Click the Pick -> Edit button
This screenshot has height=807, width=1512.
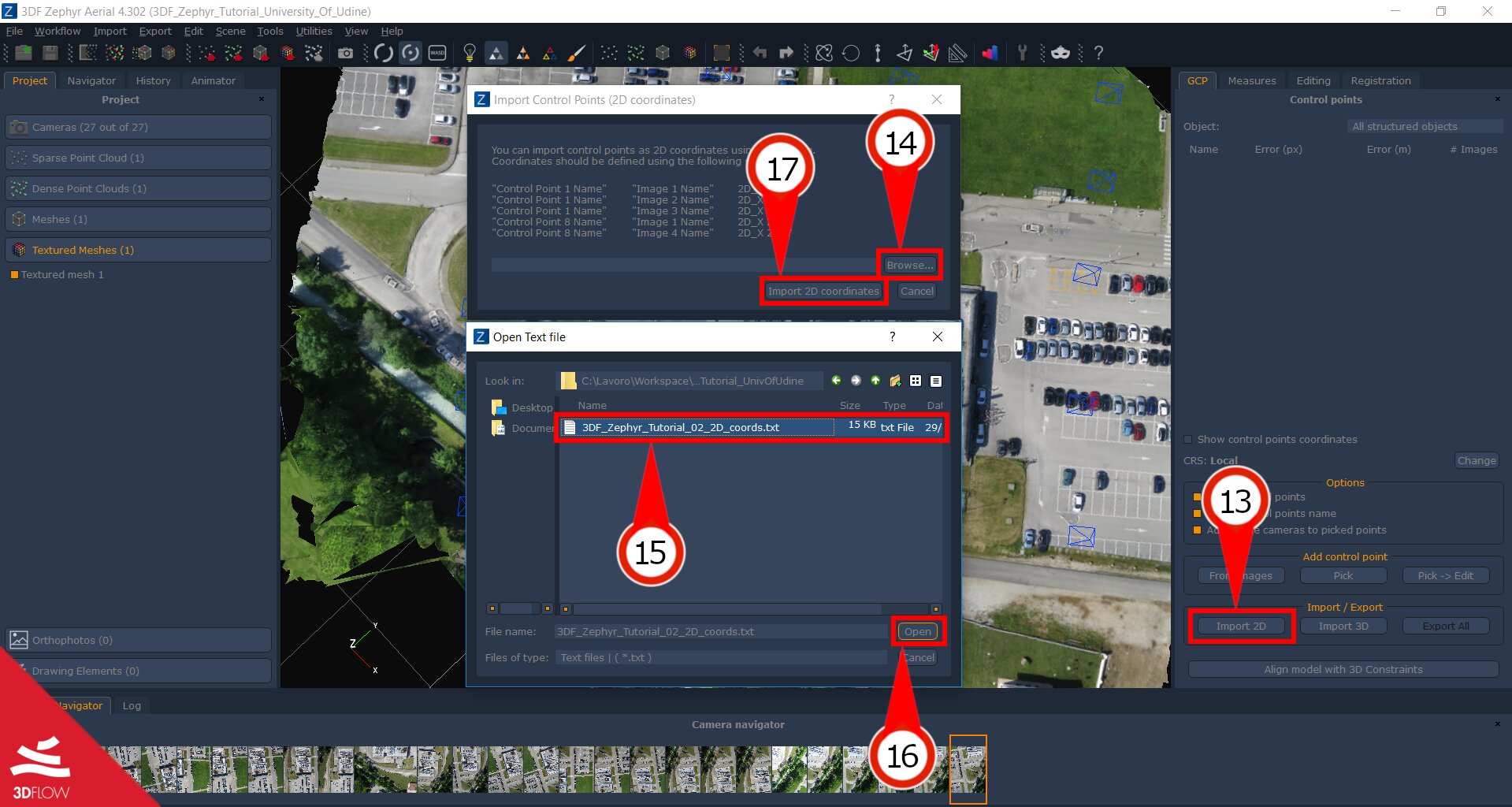click(1446, 575)
